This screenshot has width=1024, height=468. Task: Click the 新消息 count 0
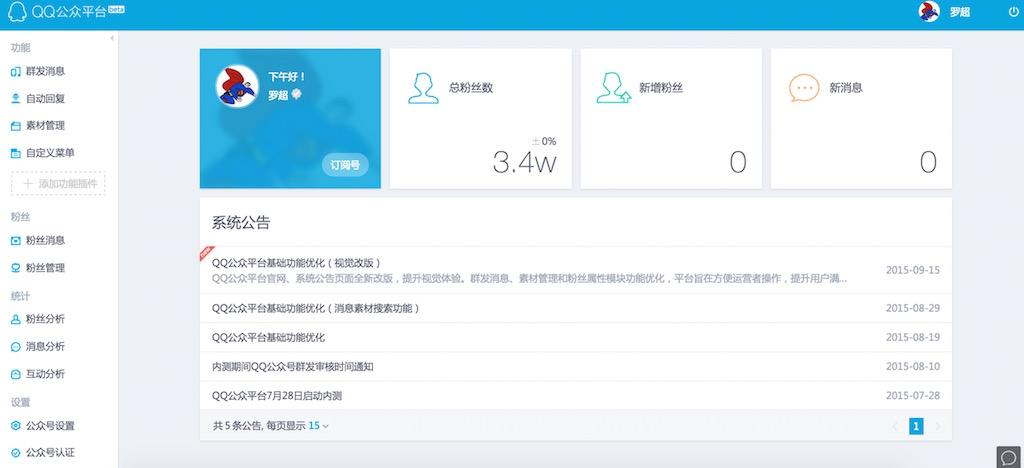(928, 163)
